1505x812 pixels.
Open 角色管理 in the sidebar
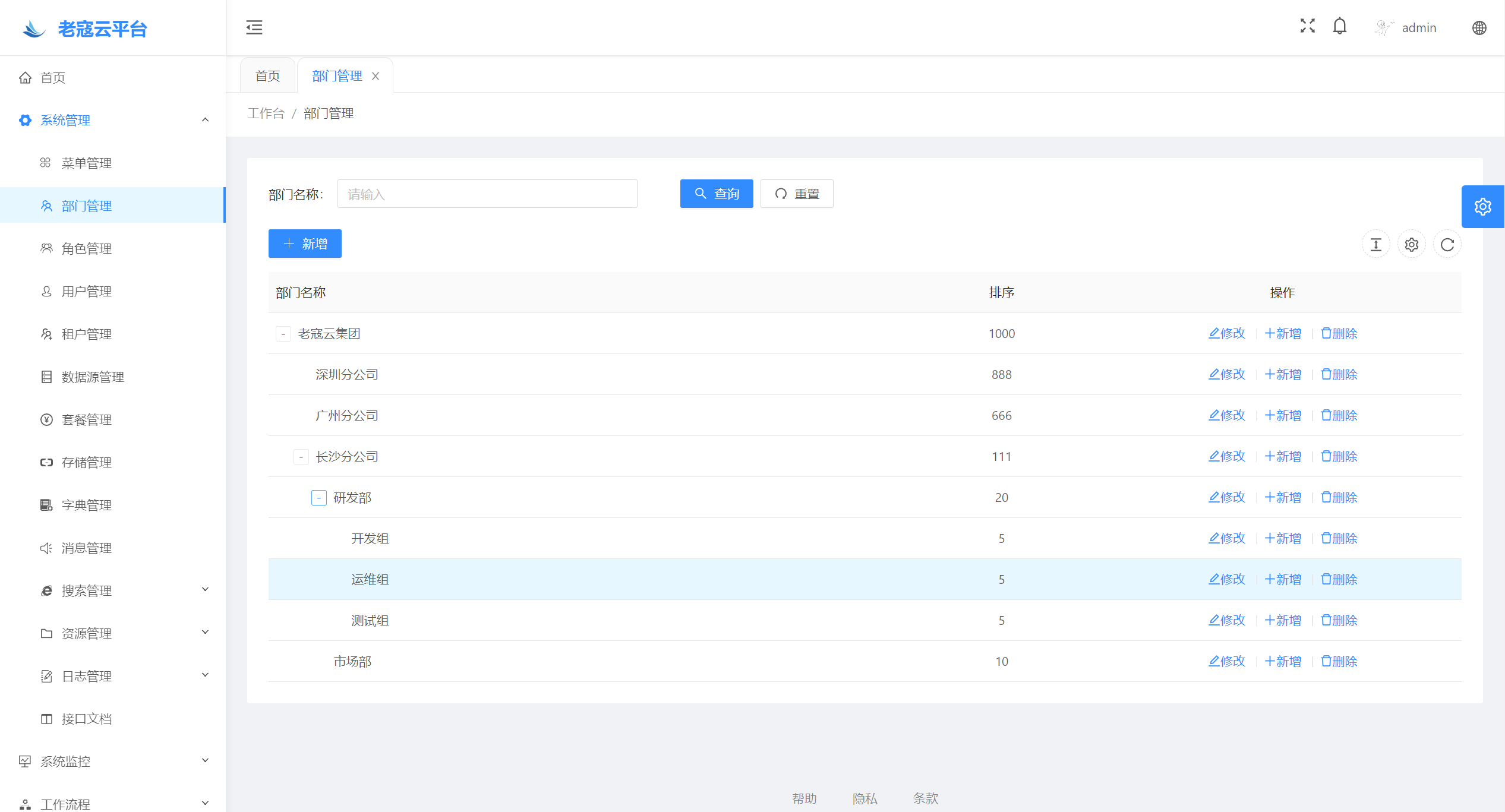pos(87,249)
